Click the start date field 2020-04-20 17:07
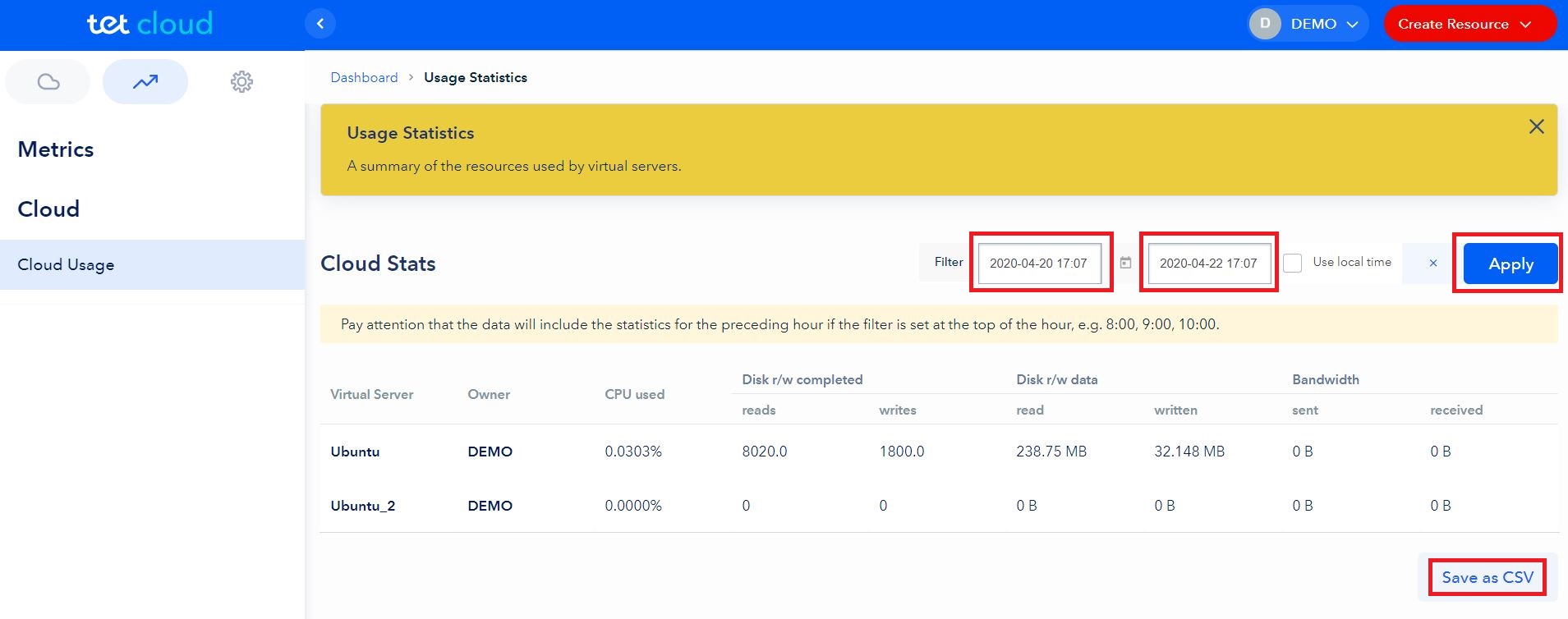Screen dimensions: 1568x619 [1040, 263]
